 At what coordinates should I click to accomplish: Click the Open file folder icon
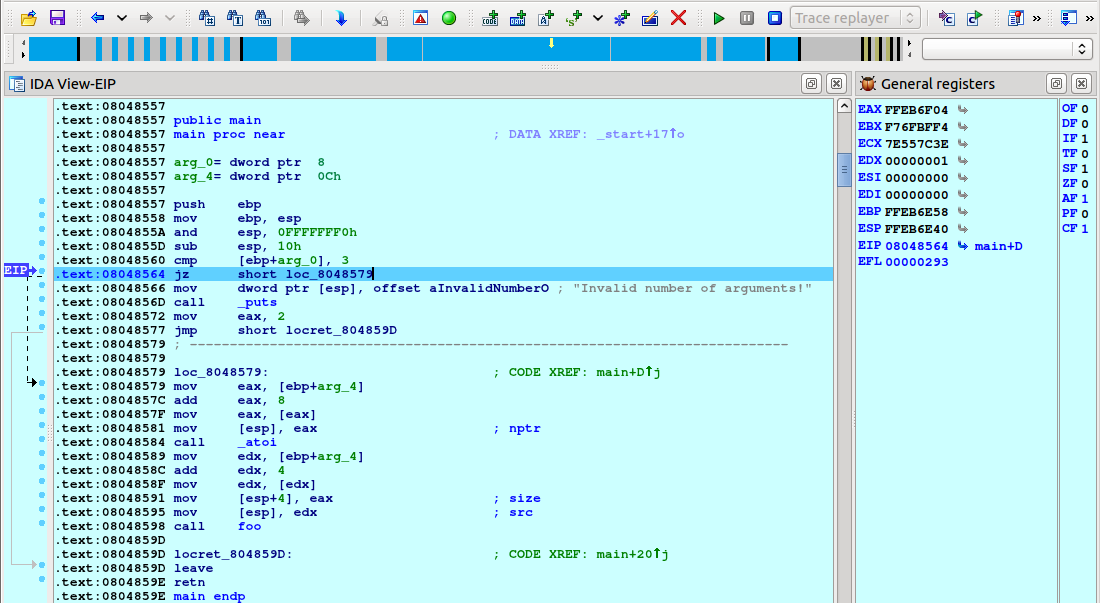click(x=29, y=18)
